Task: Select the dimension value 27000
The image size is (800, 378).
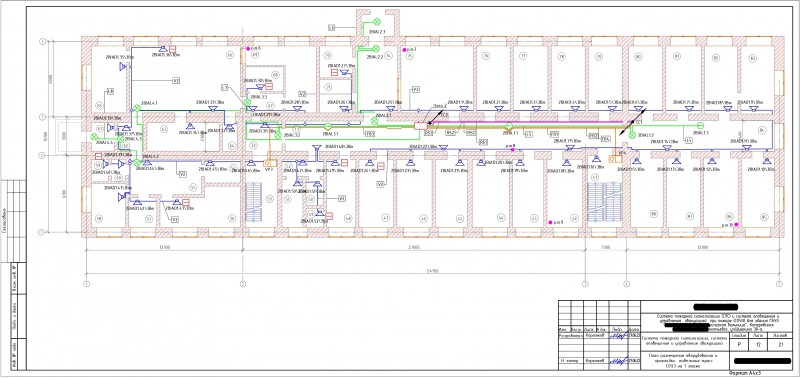Action: [414, 247]
